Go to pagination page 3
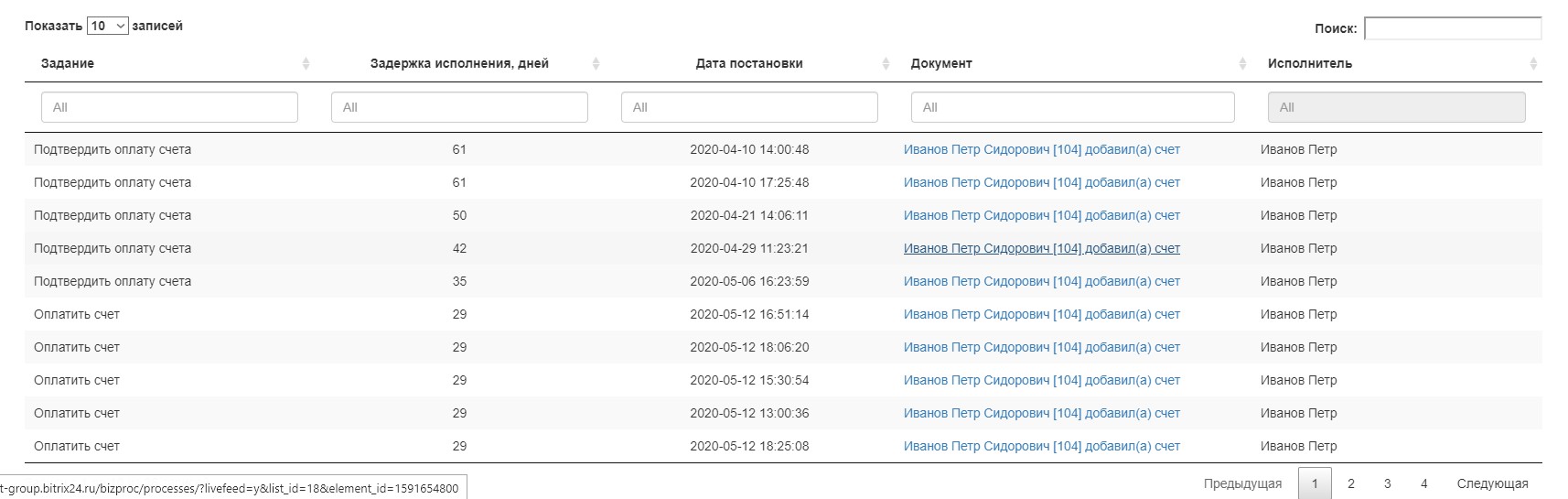This screenshot has width=1568, height=499. coord(1388,483)
